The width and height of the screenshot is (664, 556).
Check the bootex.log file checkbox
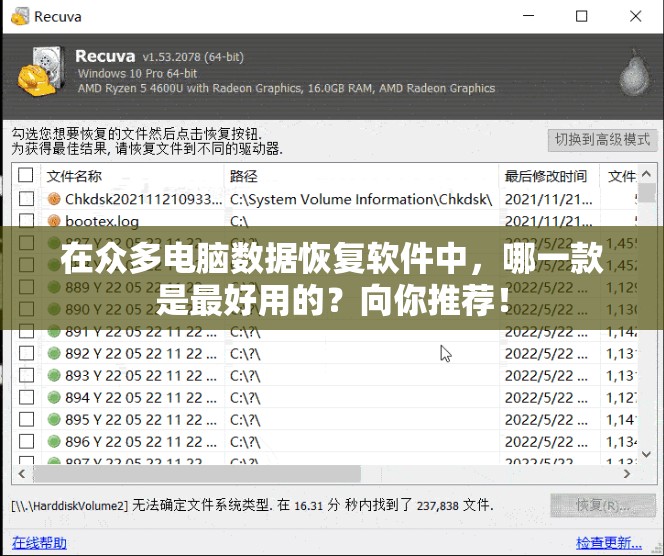tap(26, 221)
